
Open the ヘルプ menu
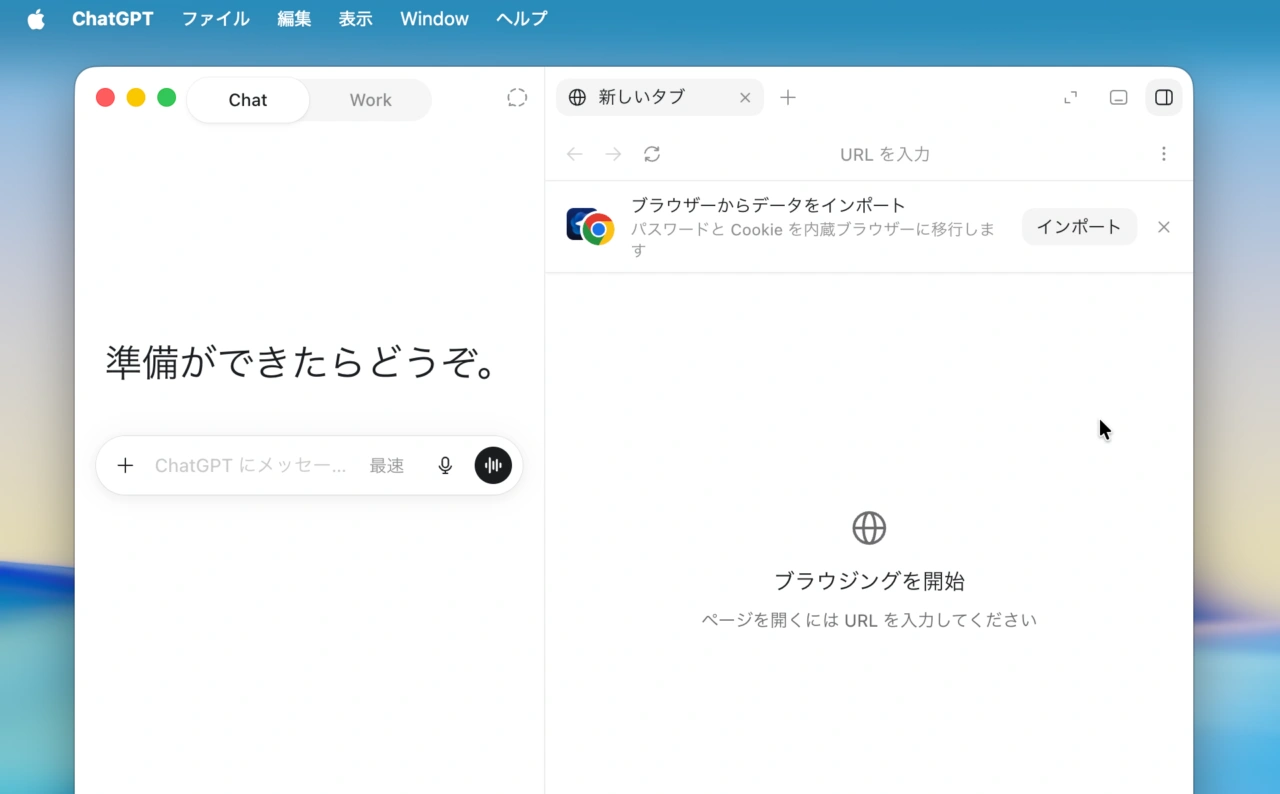(x=521, y=19)
